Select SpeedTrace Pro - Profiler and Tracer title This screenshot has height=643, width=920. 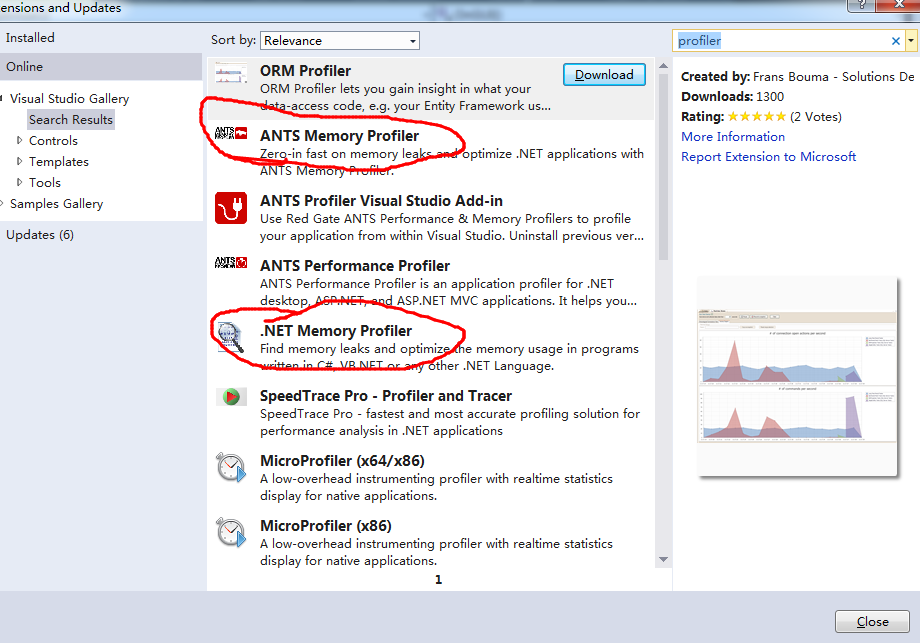pyautogui.click(x=386, y=396)
